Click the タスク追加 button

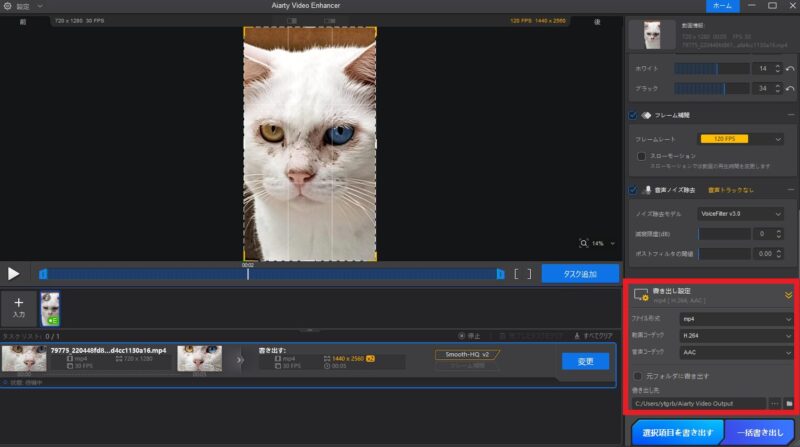click(x=579, y=273)
